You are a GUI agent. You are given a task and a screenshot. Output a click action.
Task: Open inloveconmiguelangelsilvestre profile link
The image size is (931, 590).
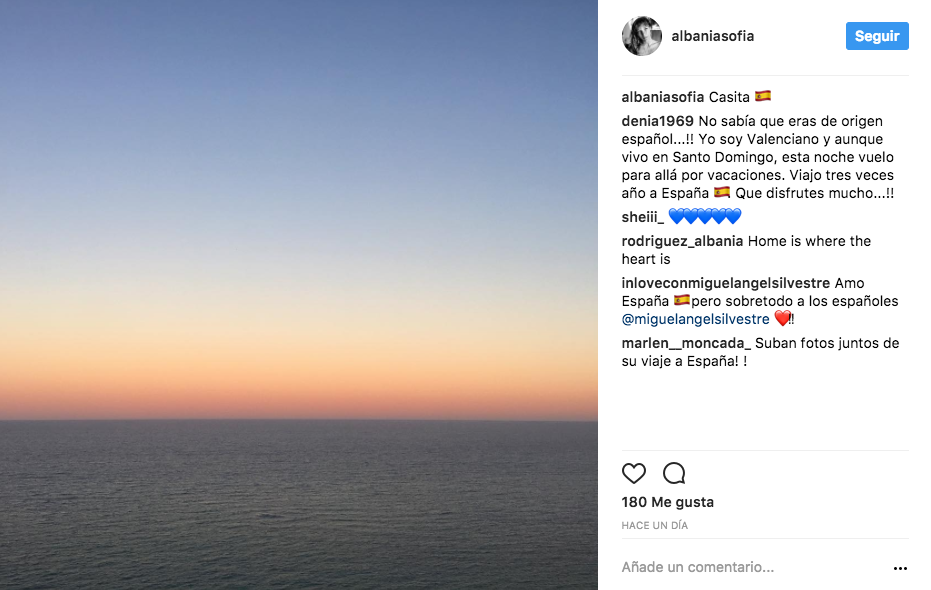pyautogui.click(x=725, y=283)
